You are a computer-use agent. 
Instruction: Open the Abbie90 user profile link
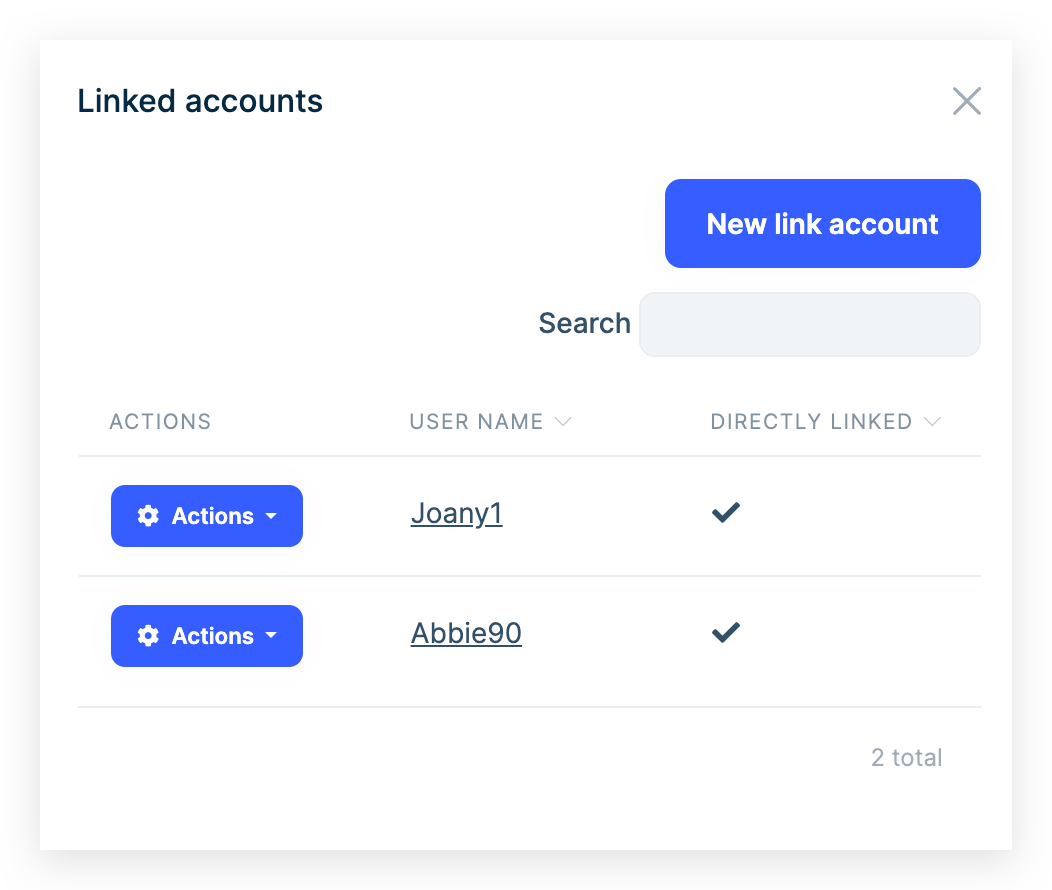click(466, 632)
